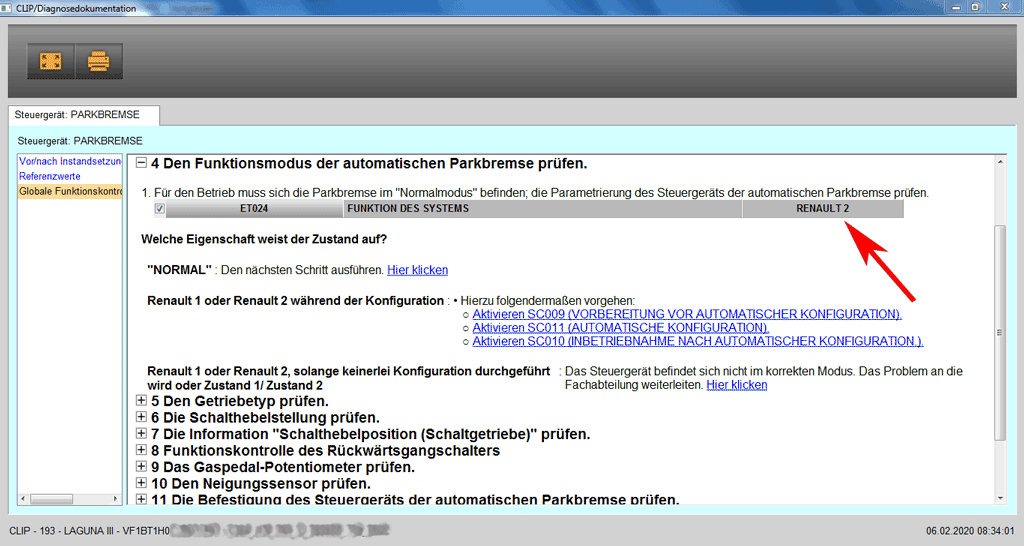Viewport: 1024px width, 546px height.
Task: Click the Aktivieren SC009 Vorbereitung link
Action: coord(686,314)
